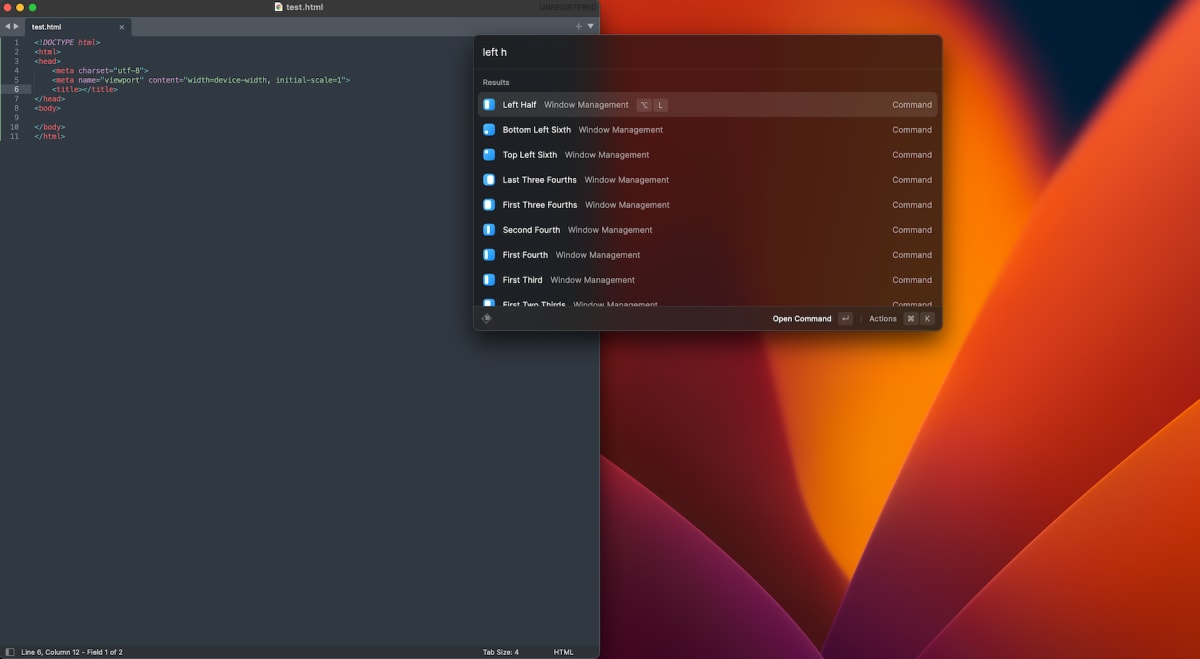The width and height of the screenshot is (1200, 659).
Task: Select Last Three Fourths result
Action: (x=708, y=180)
